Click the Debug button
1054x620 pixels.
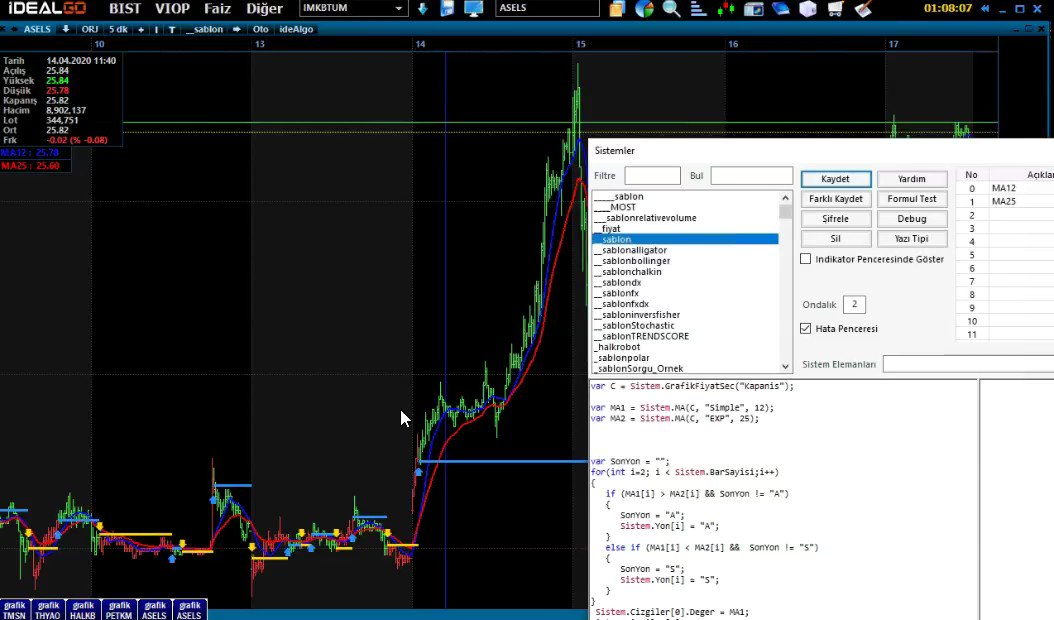[911, 219]
